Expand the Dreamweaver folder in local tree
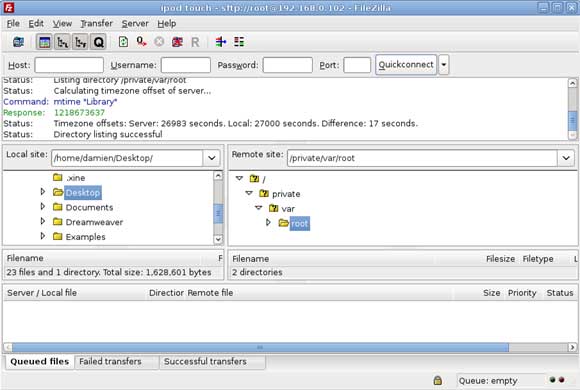Viewport: 580px width, 390px height. pyautogui.click(x=43, y=221)
